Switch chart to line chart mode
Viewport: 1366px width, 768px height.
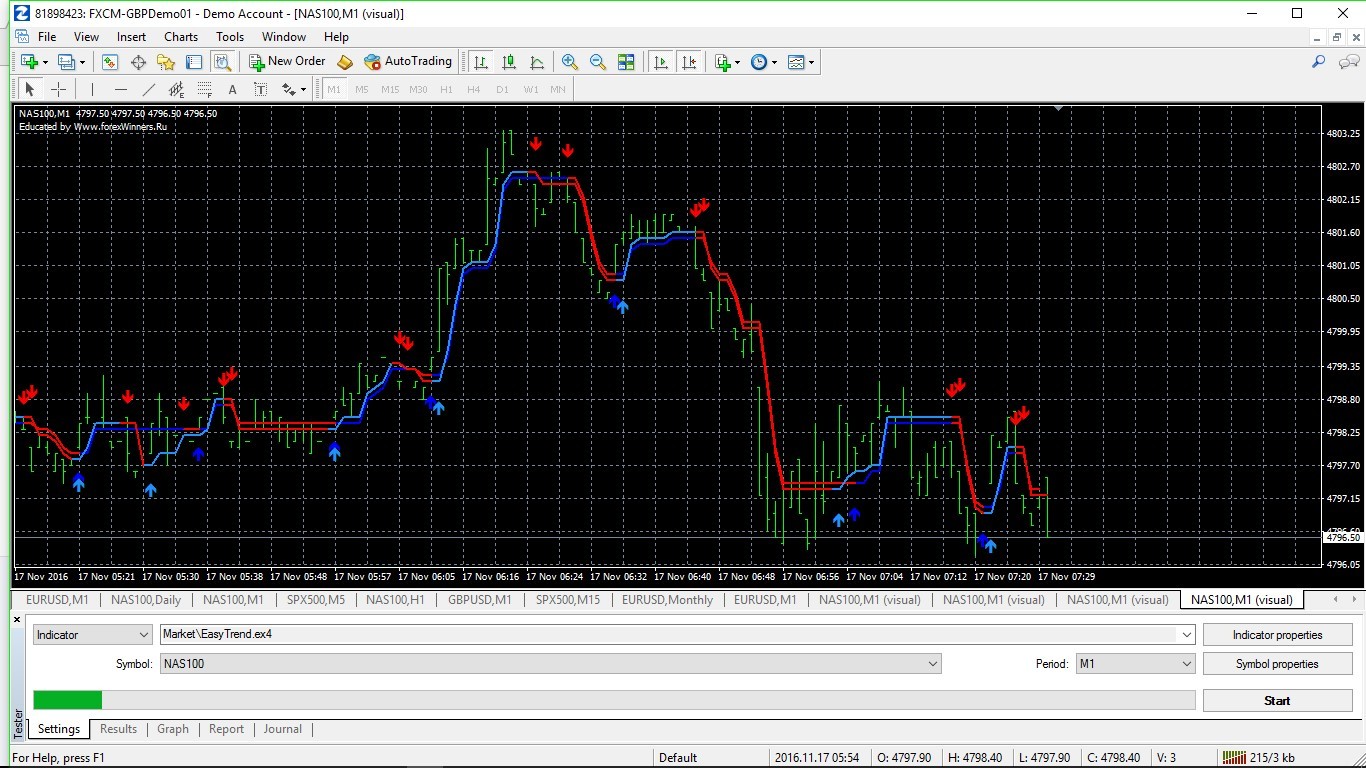pos(537,62)
